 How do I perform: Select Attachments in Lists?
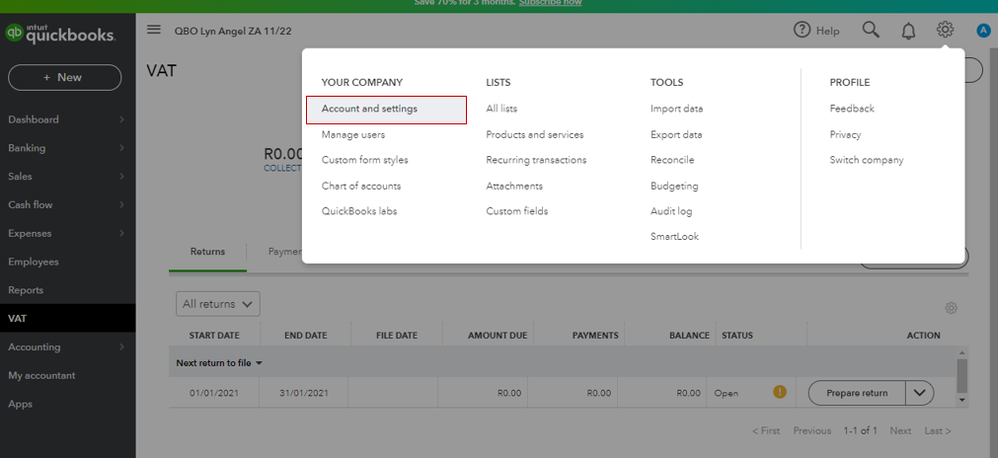pos(514,186)
